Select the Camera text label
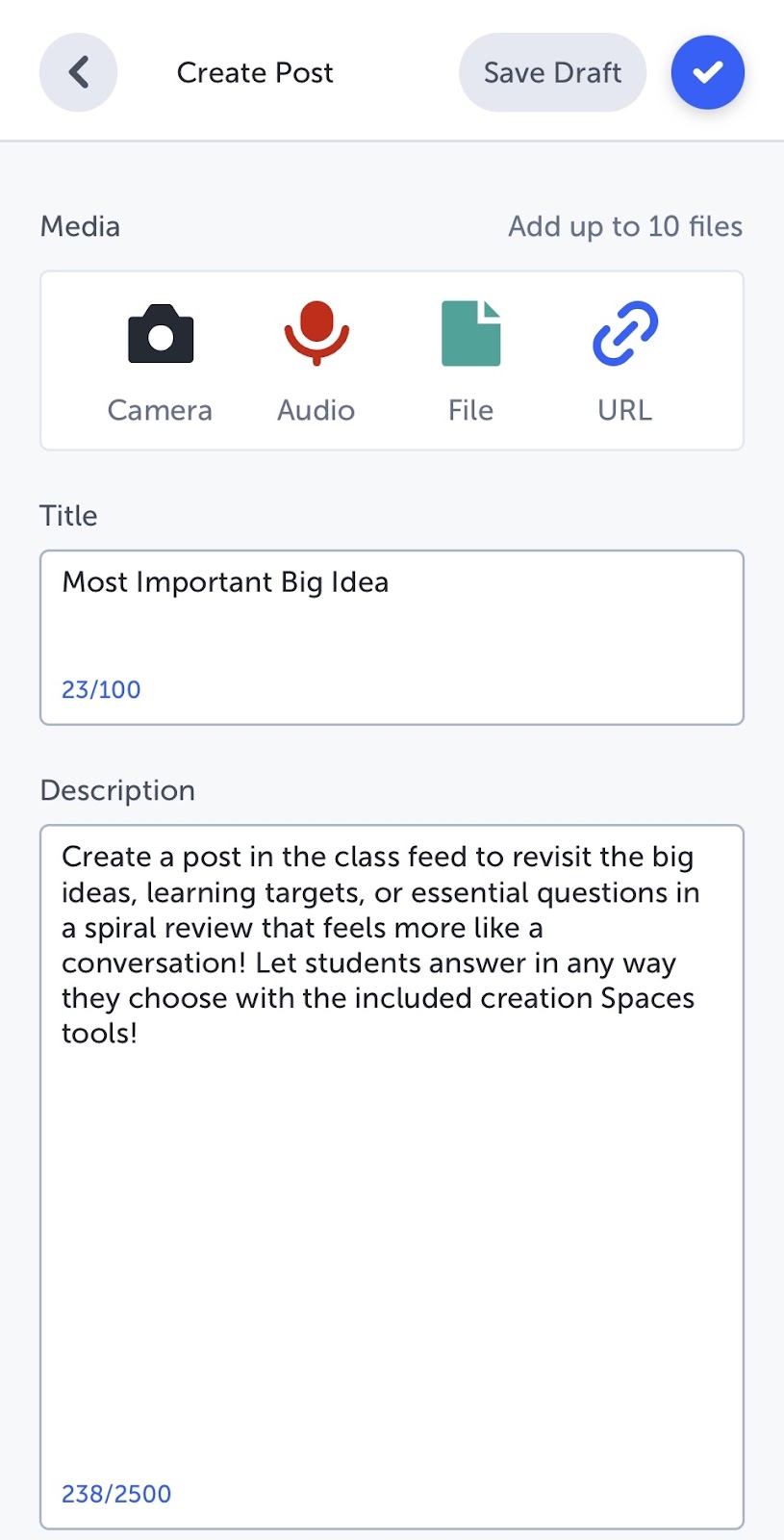Image resolution: width=784 pixels, height=1540 pixels. [x=160, y=410]
